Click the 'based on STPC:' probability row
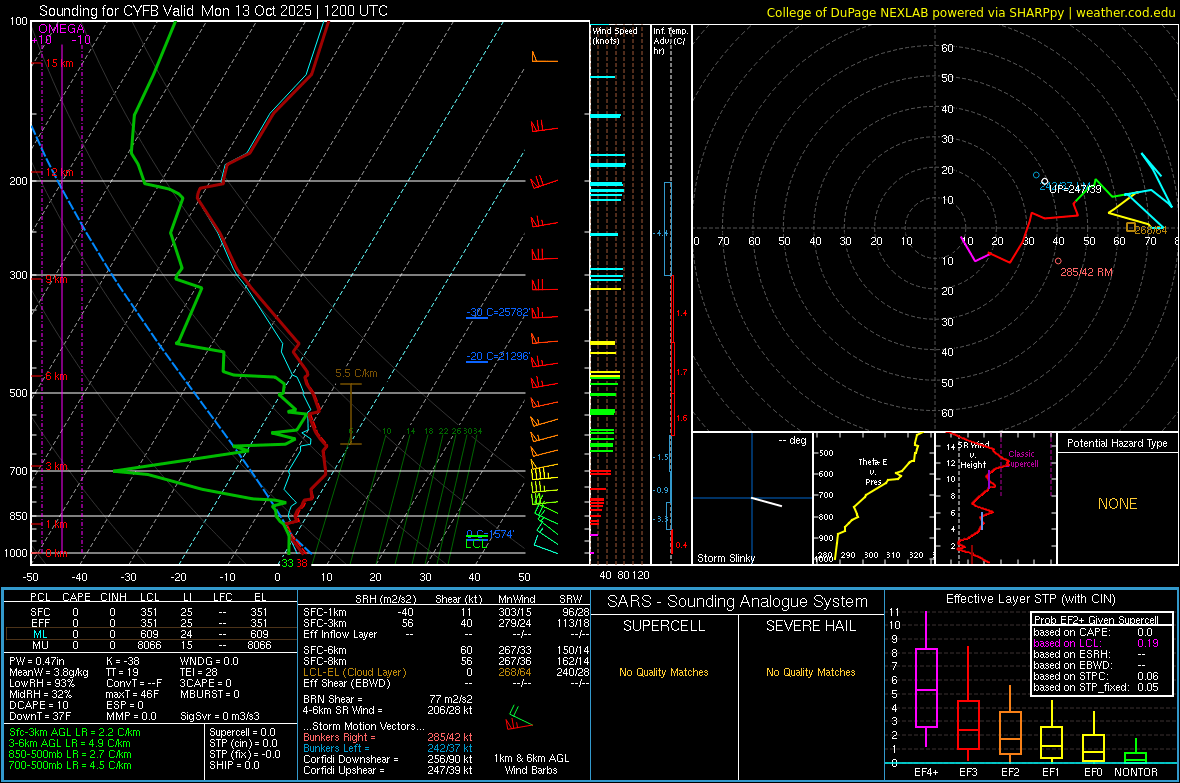The image size is (1180, 783). point(1096,676)
